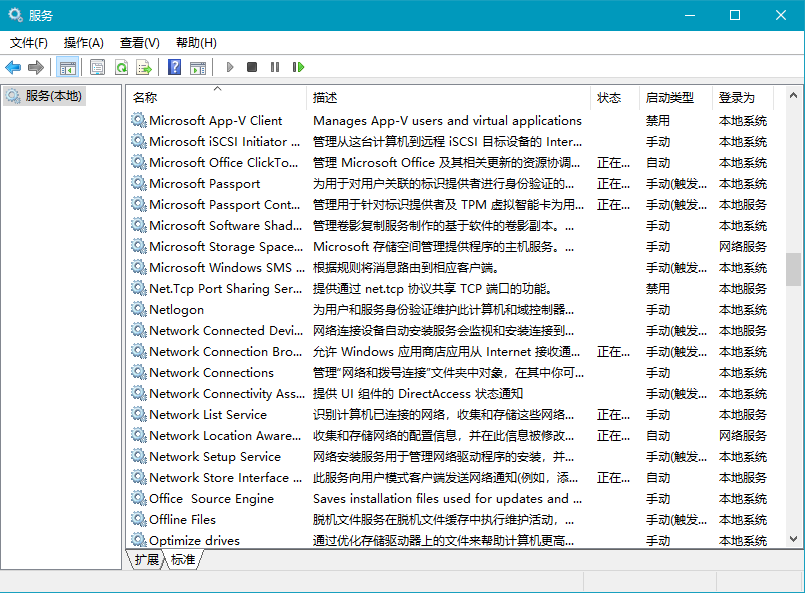Click 禁用 startup type of Net.Tcp Port Sharing
This screenshot has width=805, height=593.
pos(658,289)
